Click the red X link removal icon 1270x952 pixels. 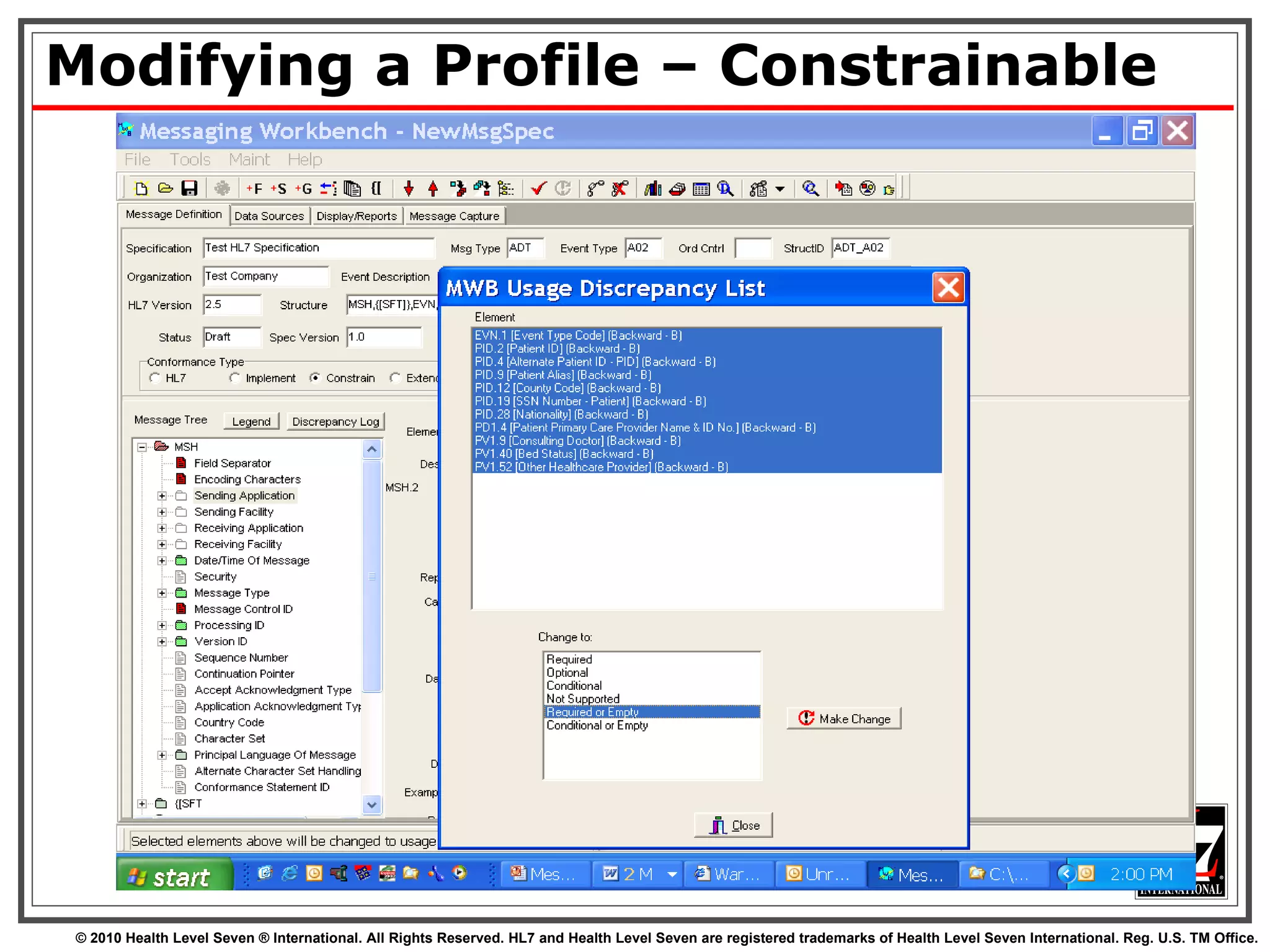619,188
